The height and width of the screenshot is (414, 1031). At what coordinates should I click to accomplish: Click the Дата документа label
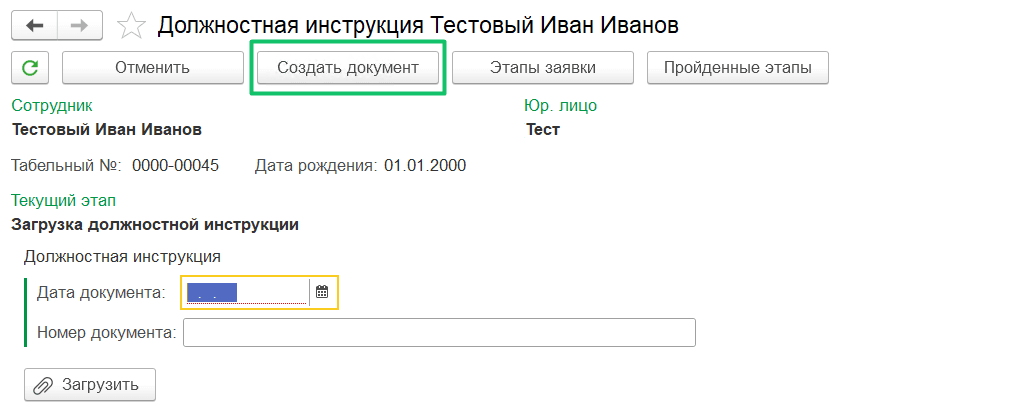101,293
